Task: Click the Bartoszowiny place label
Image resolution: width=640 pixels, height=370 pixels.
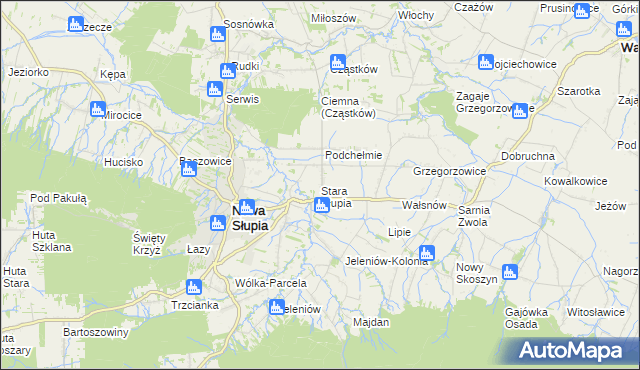Action: pyautogui.click(x=96, y=332)
